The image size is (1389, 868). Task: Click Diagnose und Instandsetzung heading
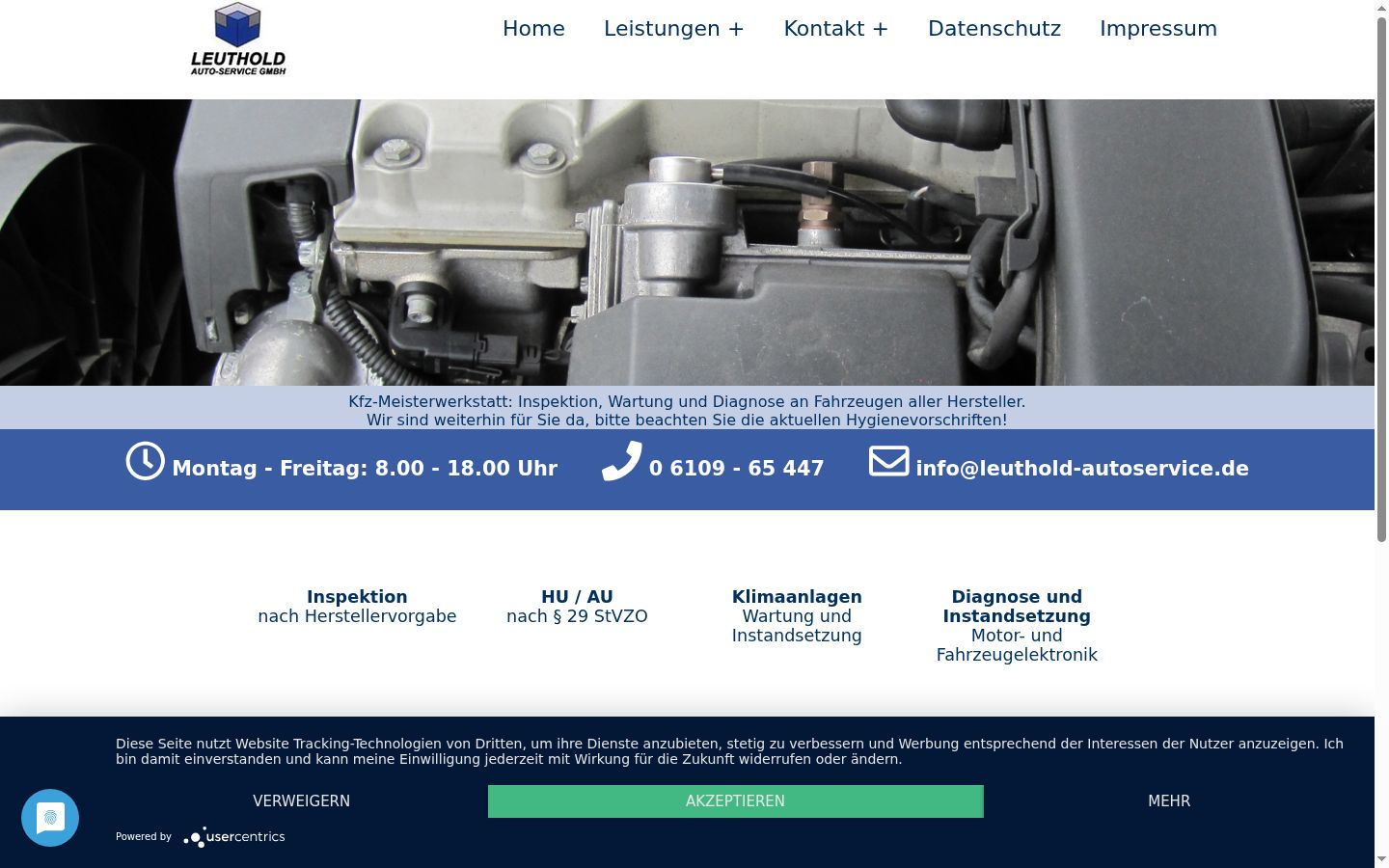[x=1017, y=607]
